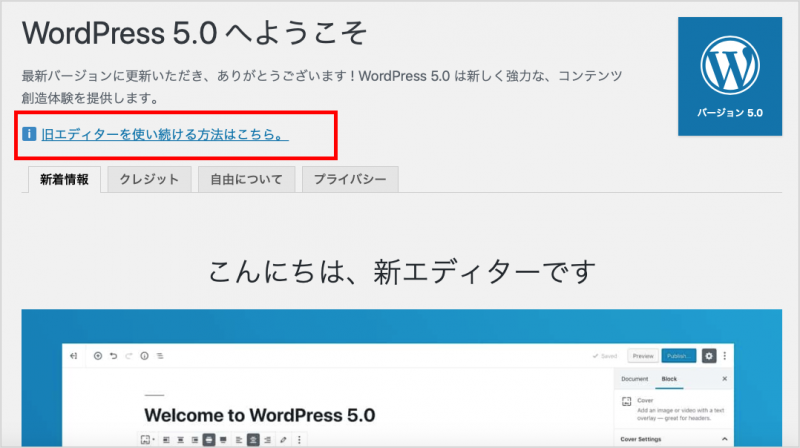This screenshot has height=448, width=800.
Task: Switch to the Document tab in sidebar
Action: pyautogui.click(x=635, y=379)
